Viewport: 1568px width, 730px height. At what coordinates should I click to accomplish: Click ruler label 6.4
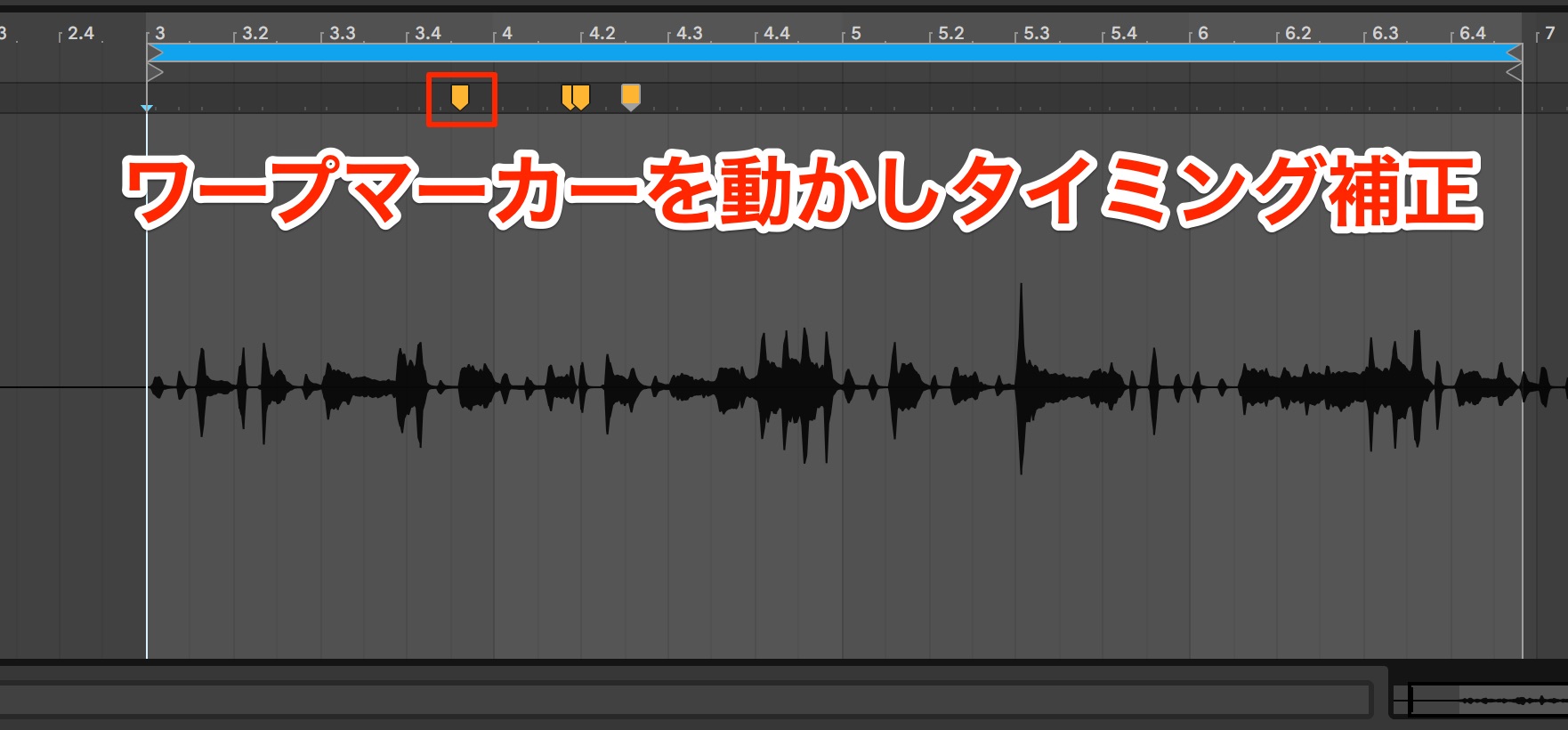point(1473,33)
